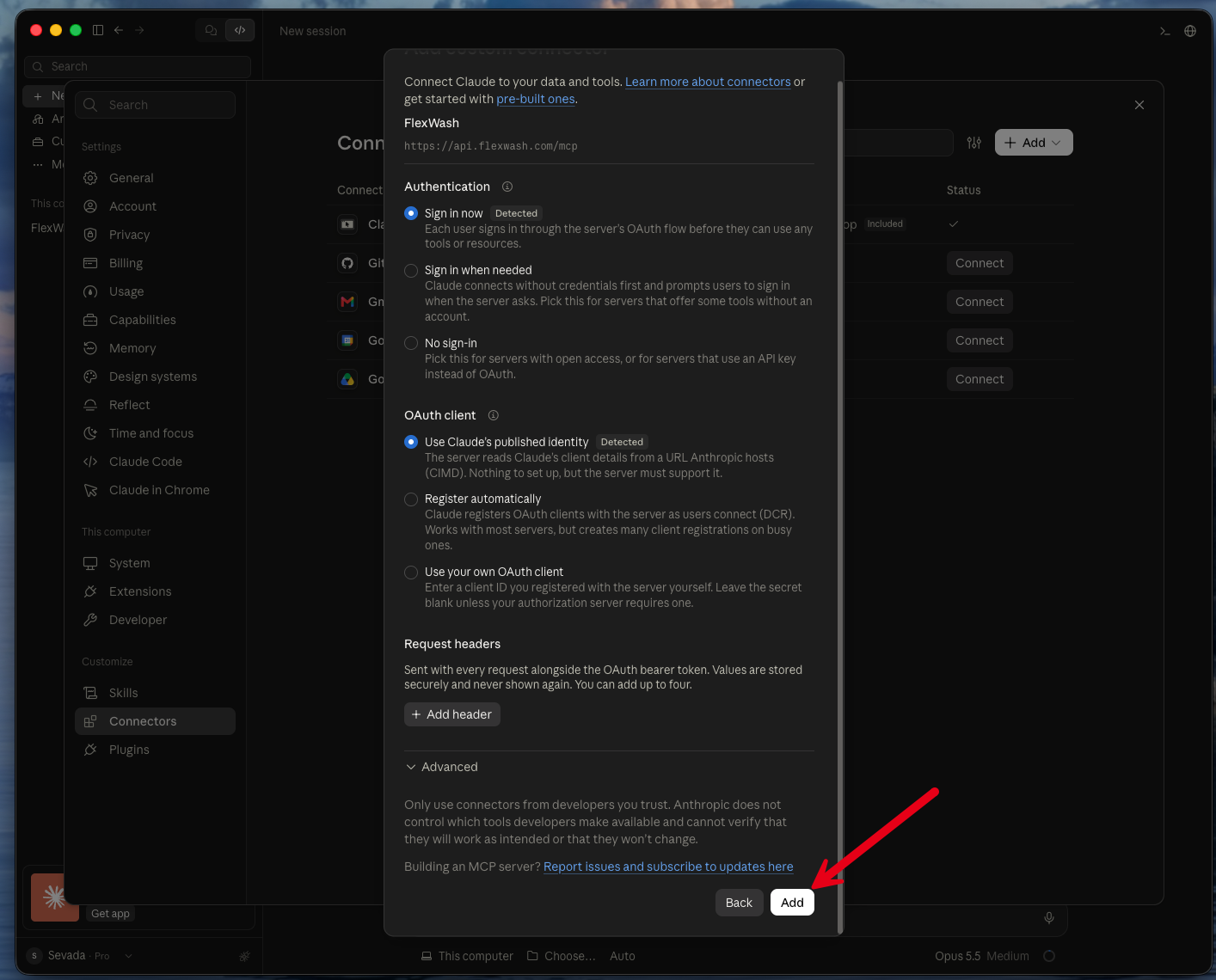This screenshot has width=1216, height=980.
Task: Click the settings Search field
Action: pos(155,105)
